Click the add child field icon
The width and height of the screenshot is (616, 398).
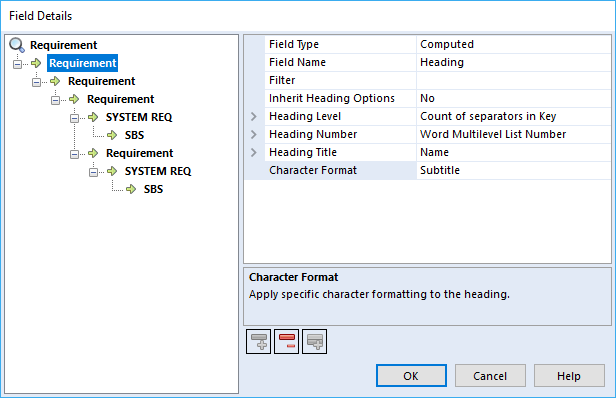tap(314, 341)
